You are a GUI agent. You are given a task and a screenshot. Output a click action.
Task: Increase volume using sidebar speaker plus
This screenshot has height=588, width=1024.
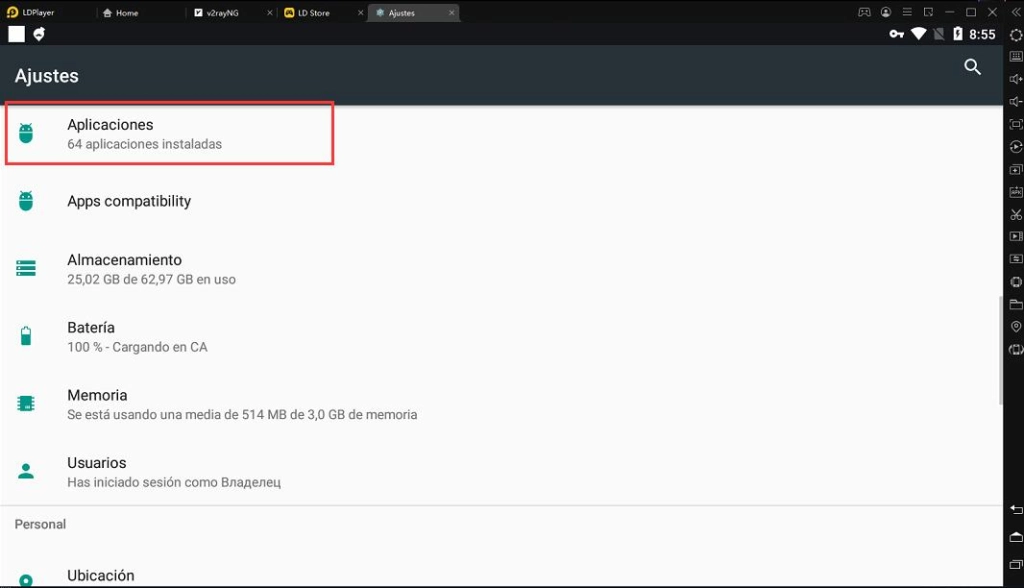pos(1016,79)
